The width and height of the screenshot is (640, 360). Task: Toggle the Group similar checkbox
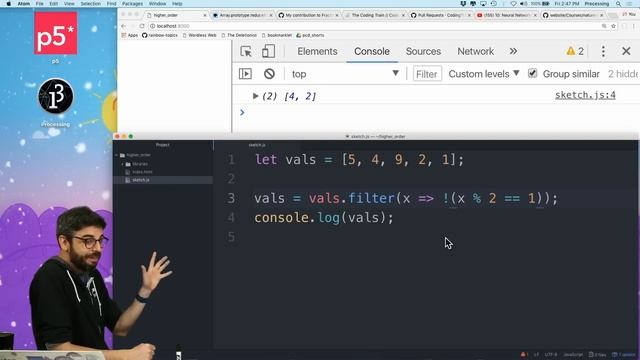[x=532, y=73]
